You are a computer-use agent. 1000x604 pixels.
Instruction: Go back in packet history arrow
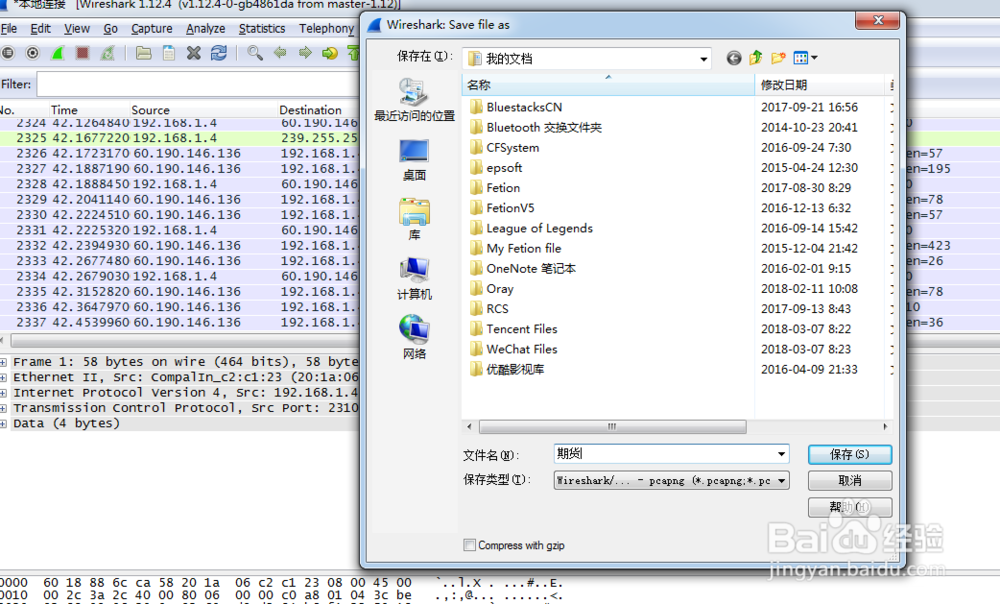point(279,53)
